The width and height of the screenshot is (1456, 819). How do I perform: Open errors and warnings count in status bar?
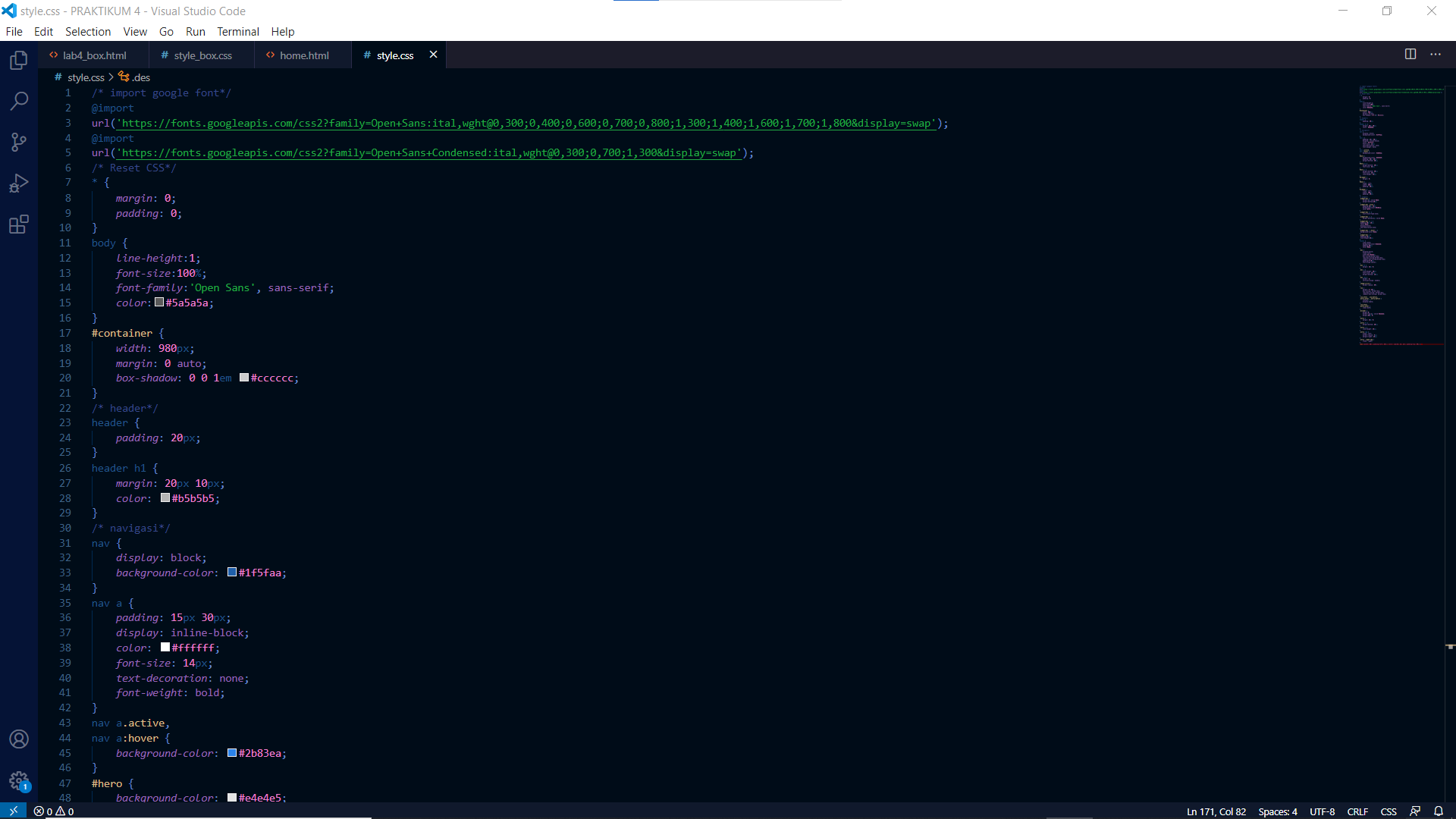click(54, 811)
